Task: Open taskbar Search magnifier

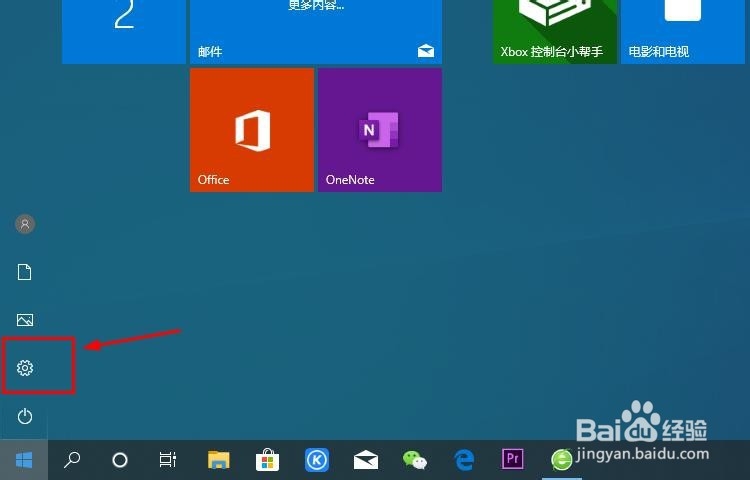Action: [x=72, y=460]
